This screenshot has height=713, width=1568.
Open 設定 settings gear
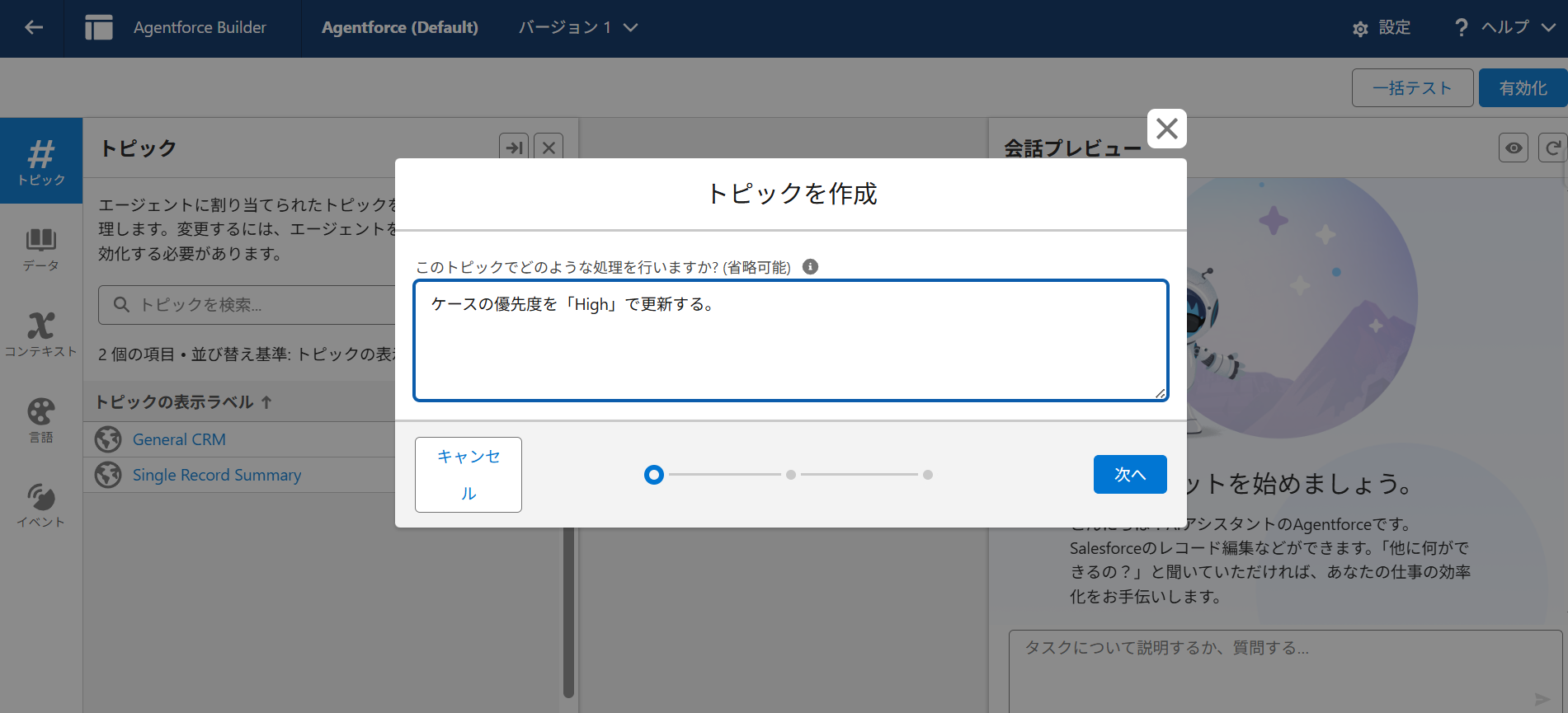(x=1382, y=28)
